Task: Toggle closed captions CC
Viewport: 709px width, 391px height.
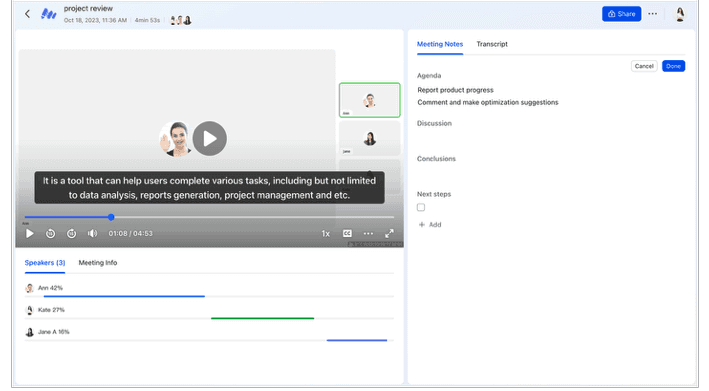Action: click(x=347, y=233)
